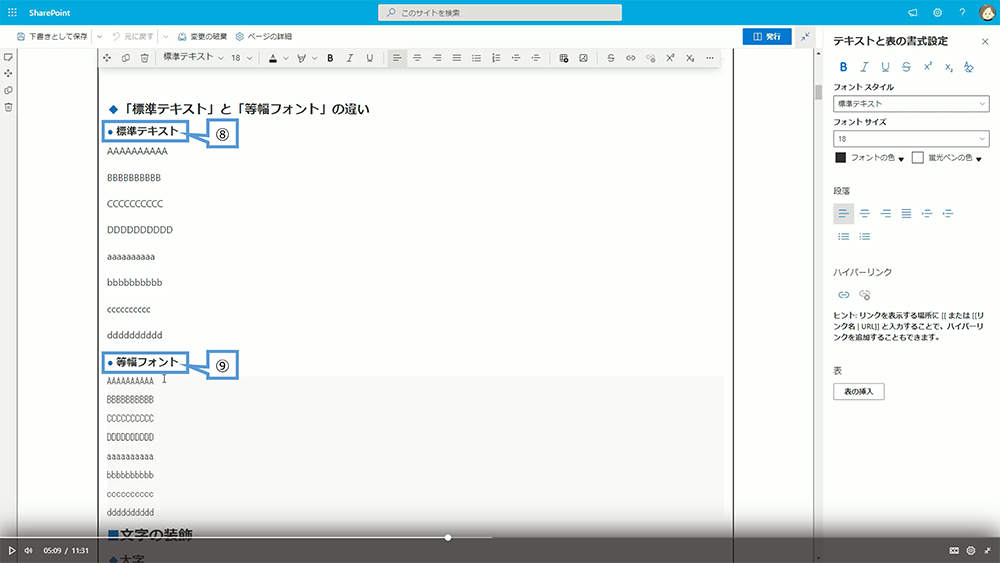Center align text in floating toolbar
This screenshot has height=563, width=1000.
click(417, 58)
